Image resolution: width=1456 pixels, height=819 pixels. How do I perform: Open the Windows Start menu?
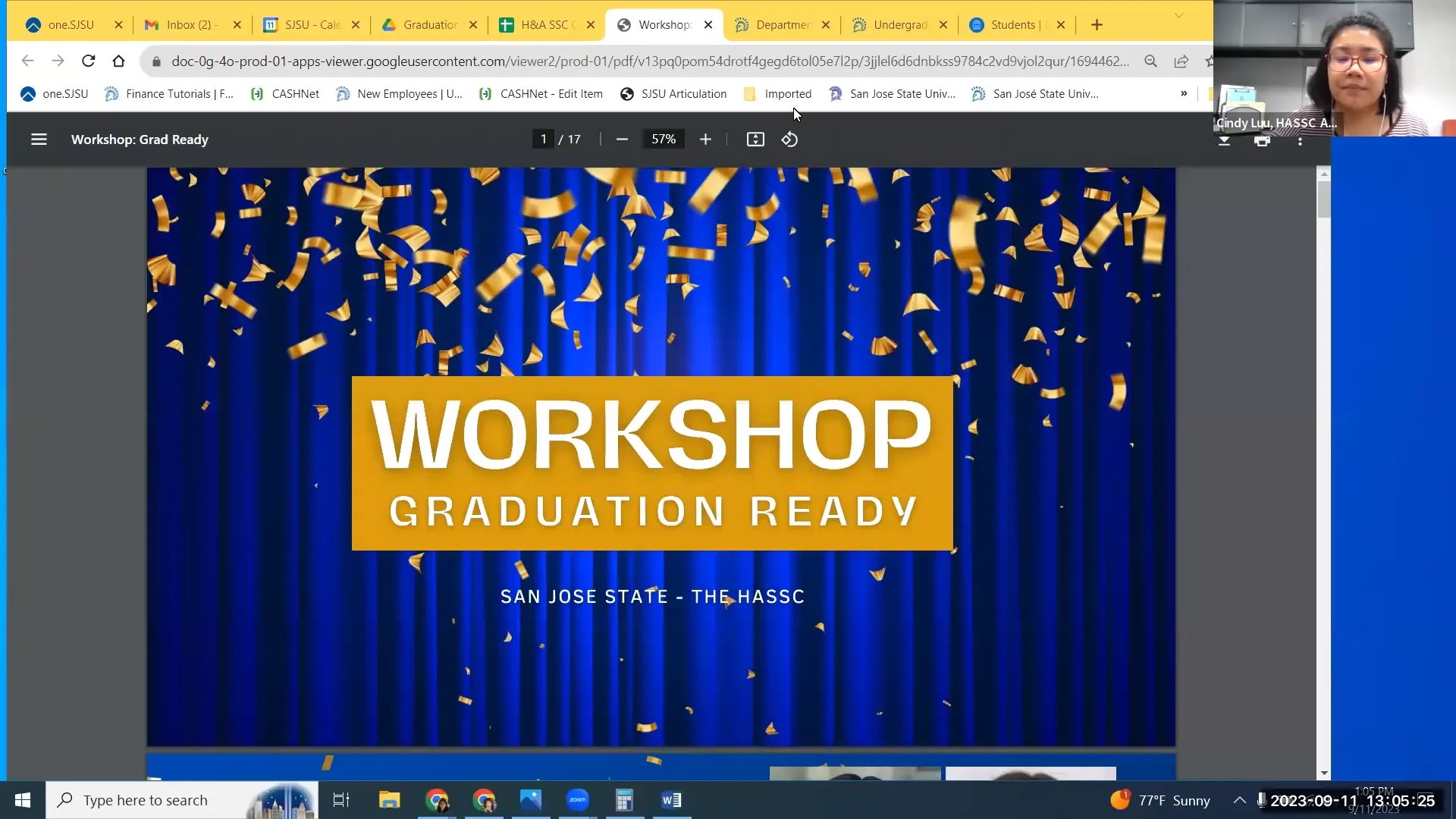(x=23, y=800)
